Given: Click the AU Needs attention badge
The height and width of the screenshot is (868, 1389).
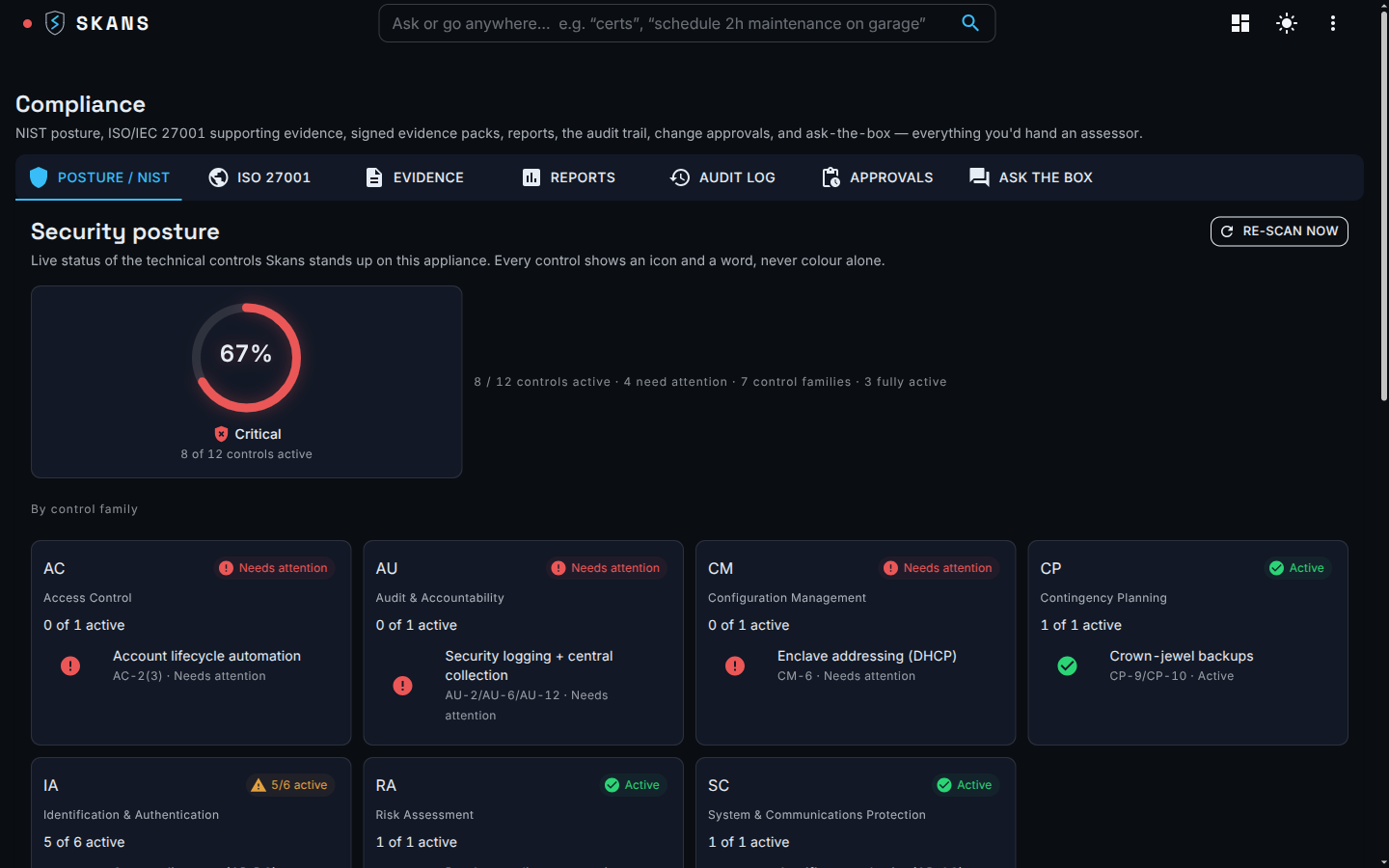Looking at the screenshot, I should [x=606, y=568].
